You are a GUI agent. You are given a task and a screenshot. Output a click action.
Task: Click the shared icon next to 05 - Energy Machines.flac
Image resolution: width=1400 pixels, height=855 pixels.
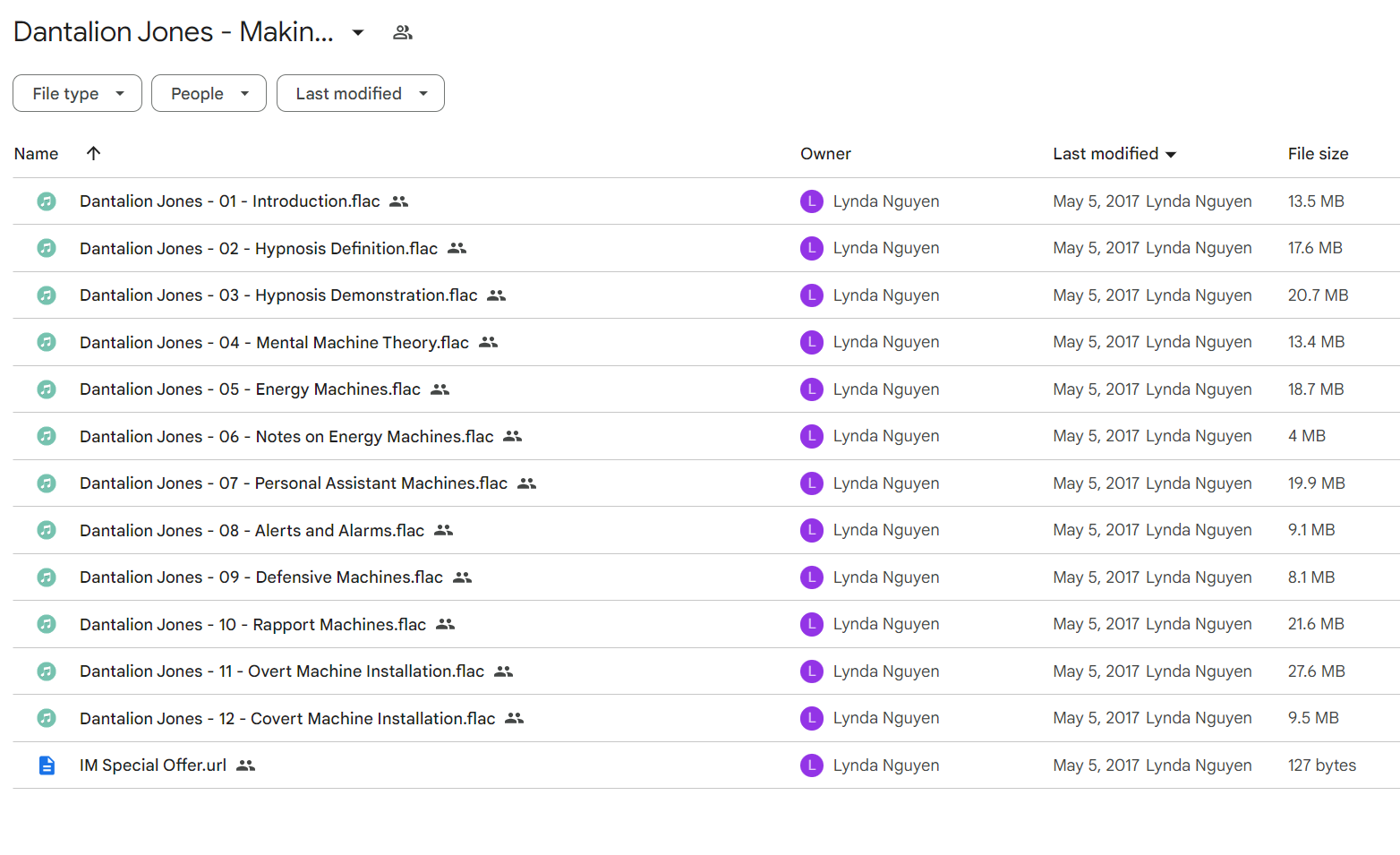[x=440, y=389]
